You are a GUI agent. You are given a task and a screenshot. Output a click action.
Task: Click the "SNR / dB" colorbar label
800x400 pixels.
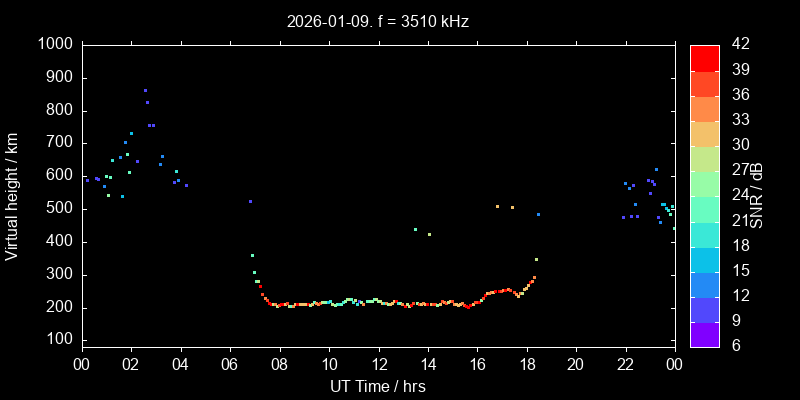tap(757, 195)
